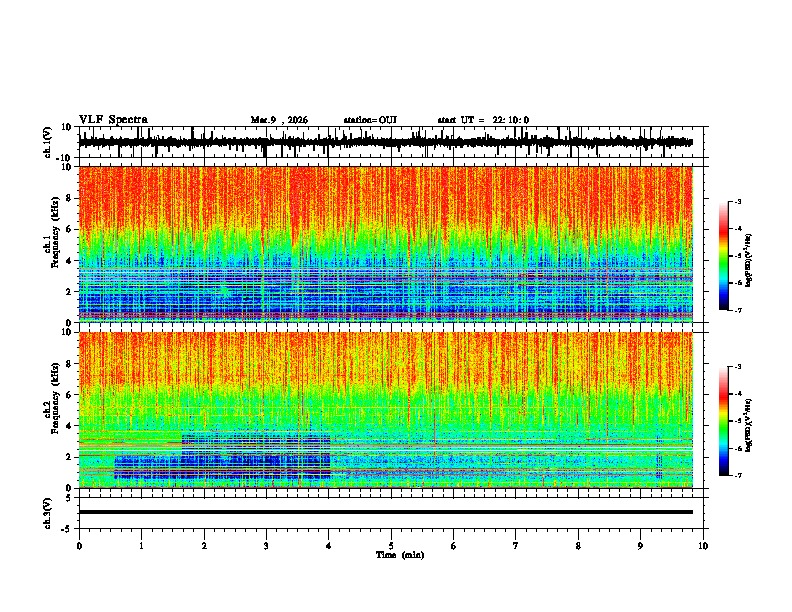The image size is (792, 612).
Task: Click the ch.1 "Frequency (kHz)" axis label
Action: 55,232
